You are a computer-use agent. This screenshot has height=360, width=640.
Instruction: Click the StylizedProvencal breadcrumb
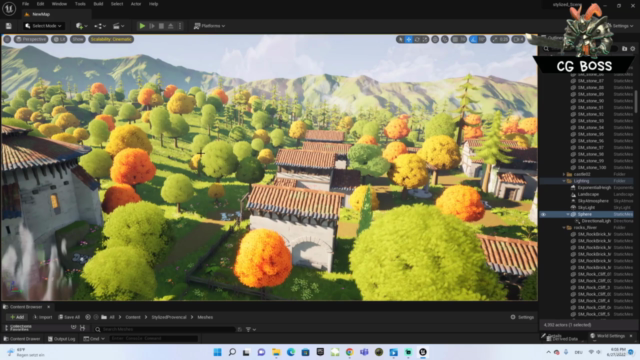[169, 317]
